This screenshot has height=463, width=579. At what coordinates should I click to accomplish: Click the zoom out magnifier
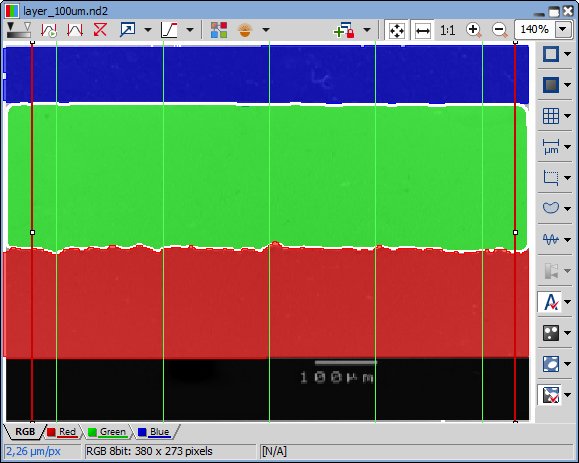(x=500, y=30)
